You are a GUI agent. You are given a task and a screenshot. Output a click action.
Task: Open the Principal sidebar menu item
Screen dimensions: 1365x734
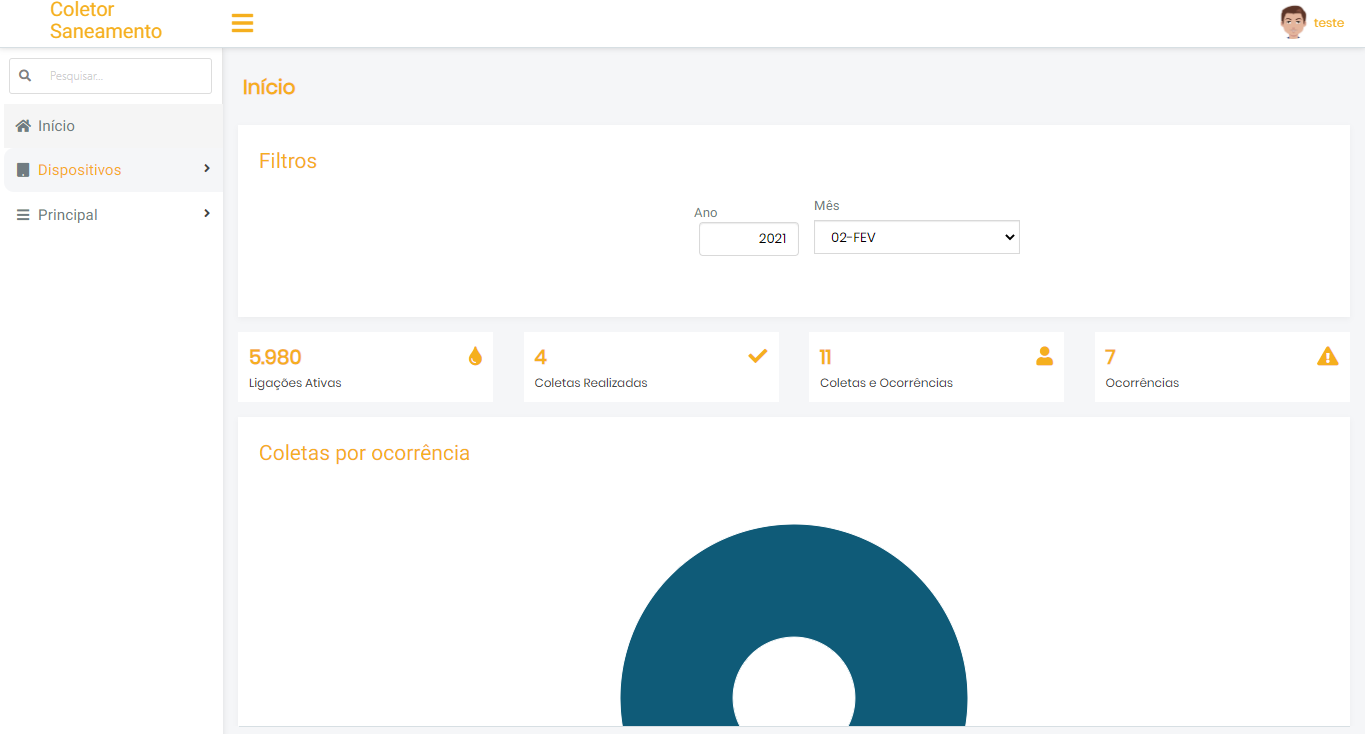pos(68,215)
